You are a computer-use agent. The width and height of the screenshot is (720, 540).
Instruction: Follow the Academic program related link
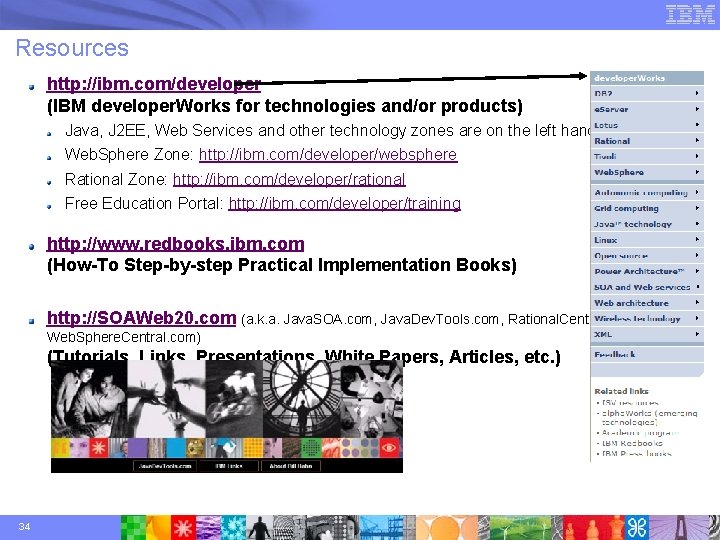pos(640,433)
